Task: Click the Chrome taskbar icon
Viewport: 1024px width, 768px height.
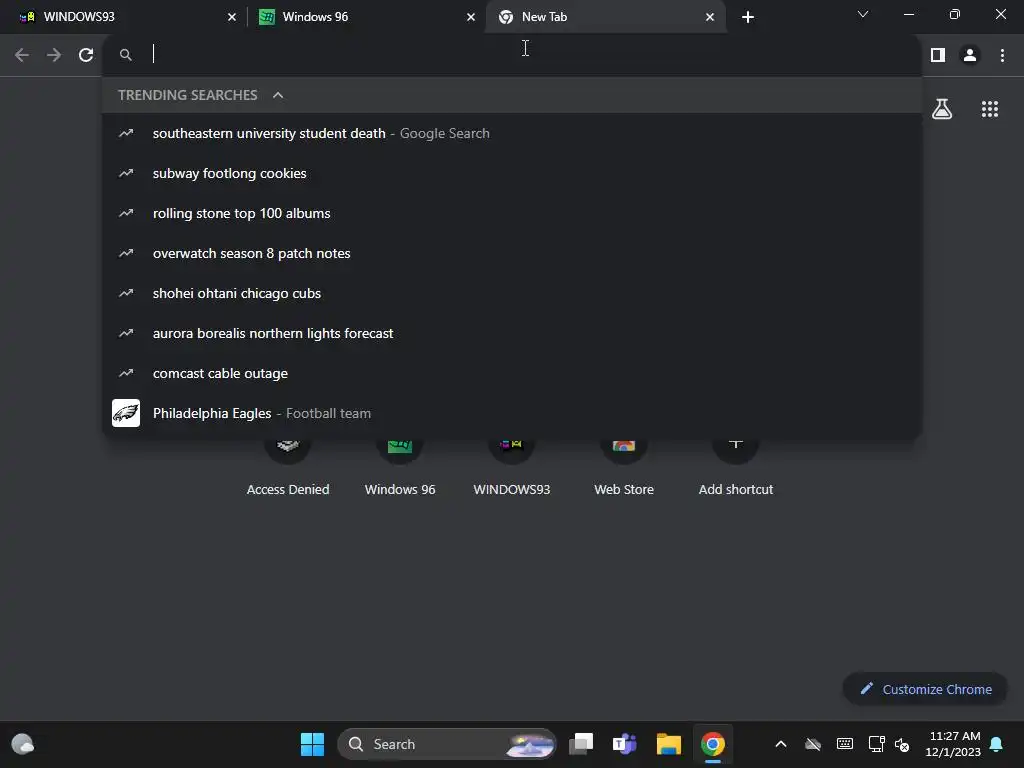Action: tap(713, 744)
